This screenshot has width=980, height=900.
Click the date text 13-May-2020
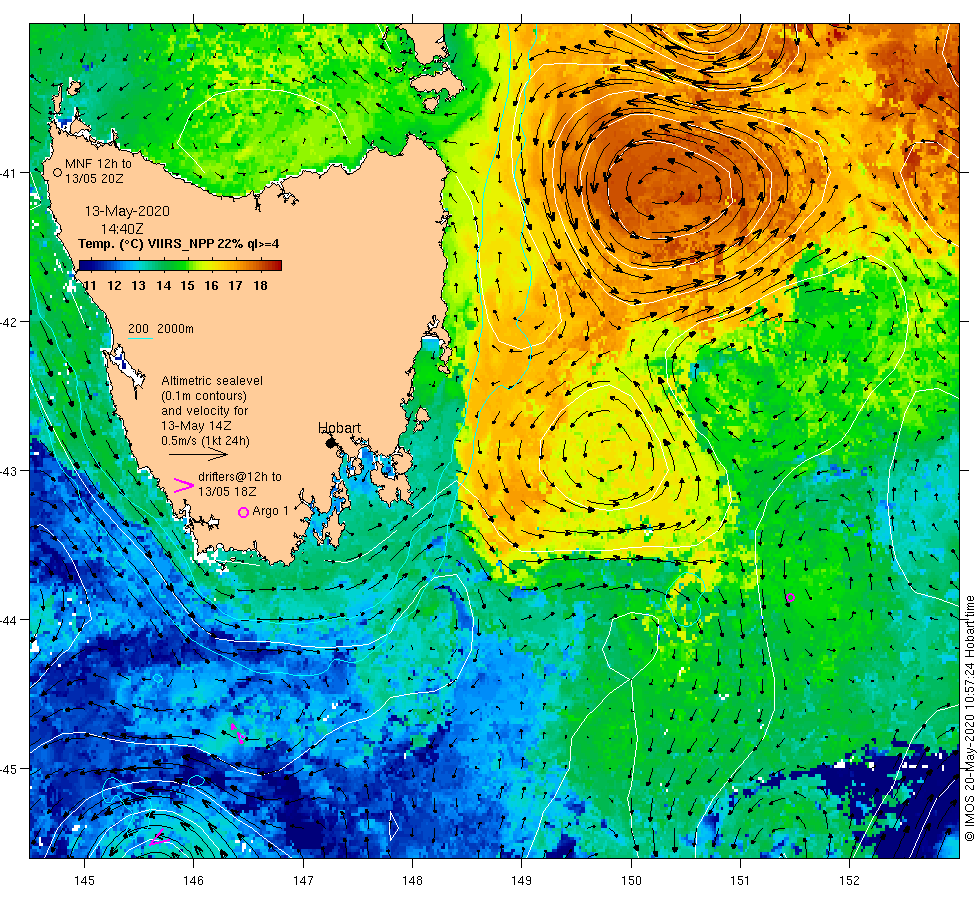[127, 211]
